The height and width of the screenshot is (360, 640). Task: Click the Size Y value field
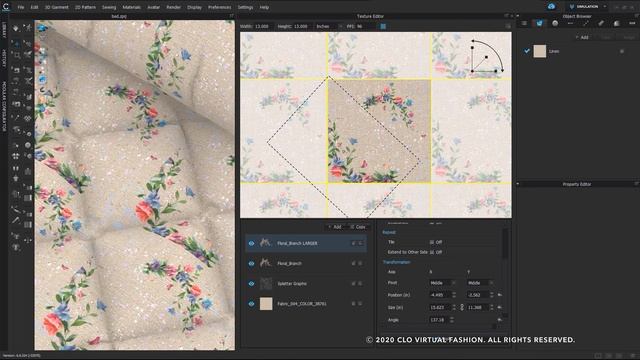(x=478, y=307)
